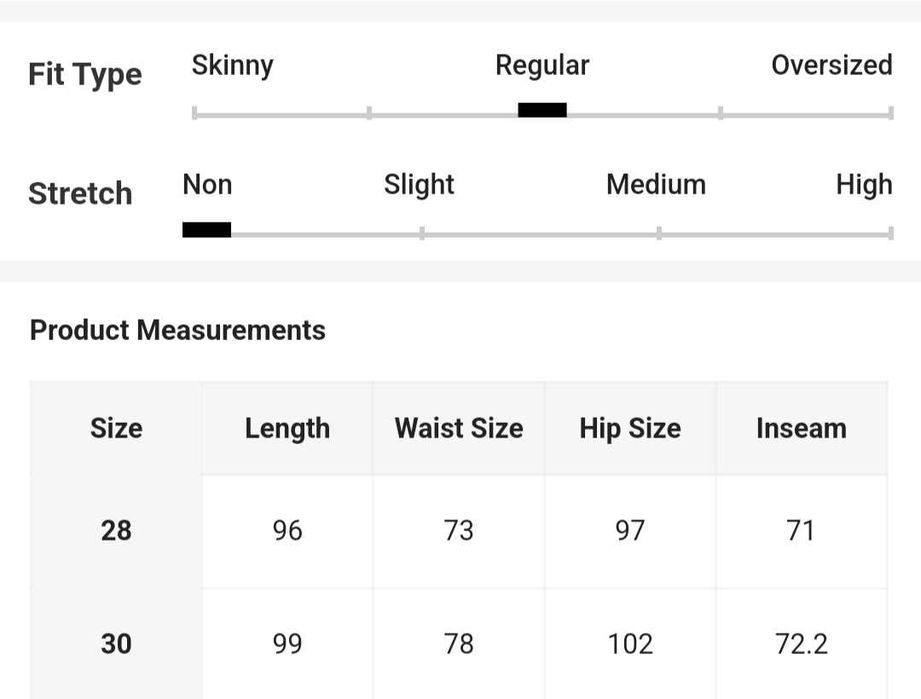Click the Size column header
Screen dimensions: 921x699
pos(116,429)
